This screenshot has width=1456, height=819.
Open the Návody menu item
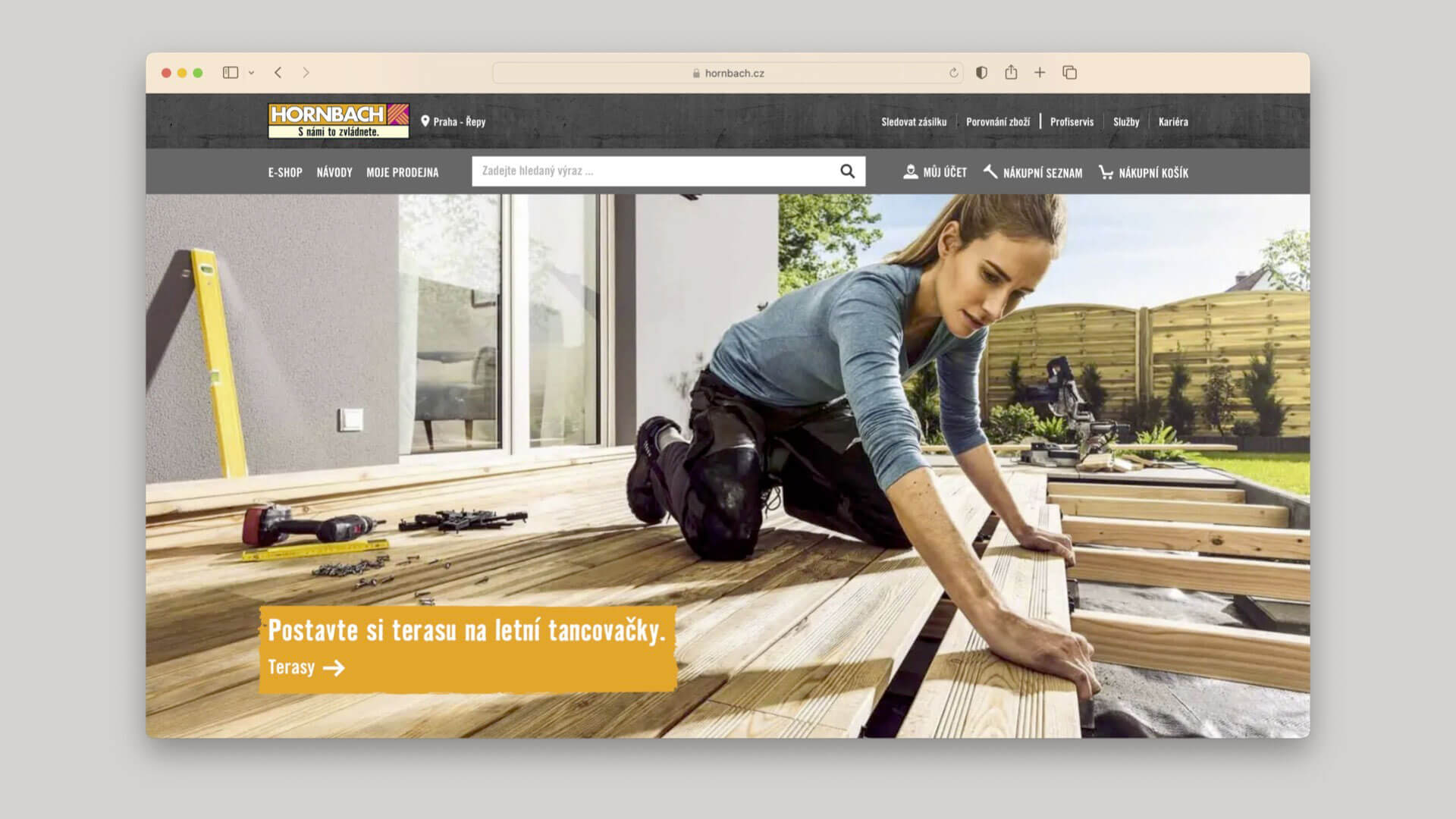(x=334, y=173)
